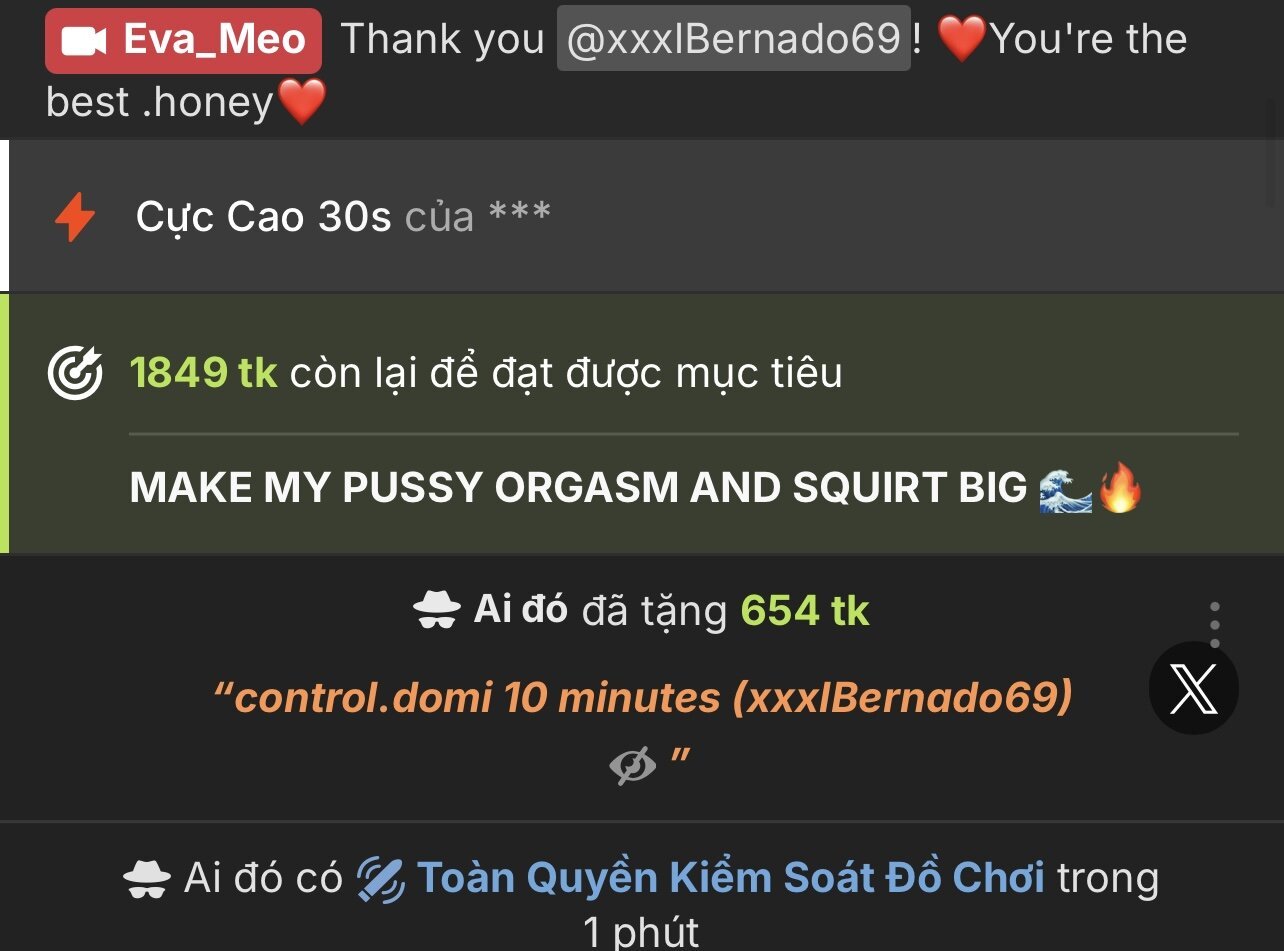Click the Cực Cao 30s notification row
Viewport: 1284px width, 951px height.
click(x=642, y=216)
